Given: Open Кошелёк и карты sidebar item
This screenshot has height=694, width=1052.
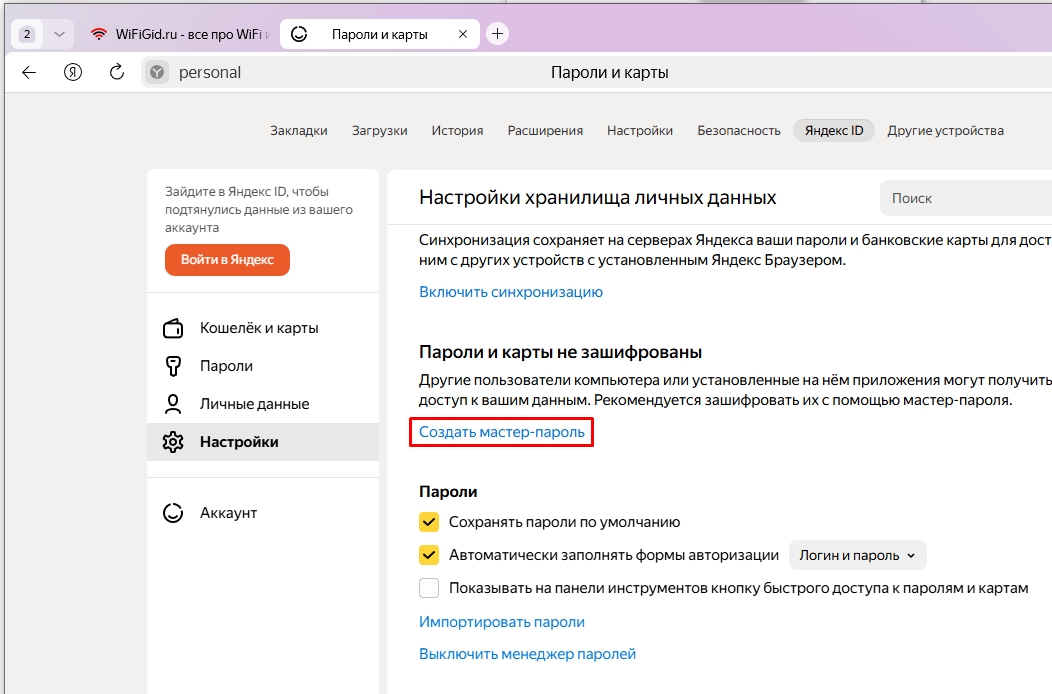Looking at the screenshot, I should tap(263, 328).
